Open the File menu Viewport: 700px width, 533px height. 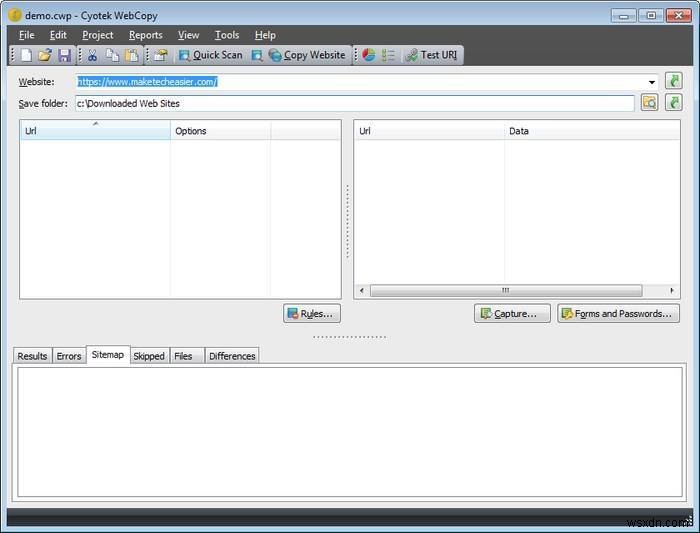26,35
